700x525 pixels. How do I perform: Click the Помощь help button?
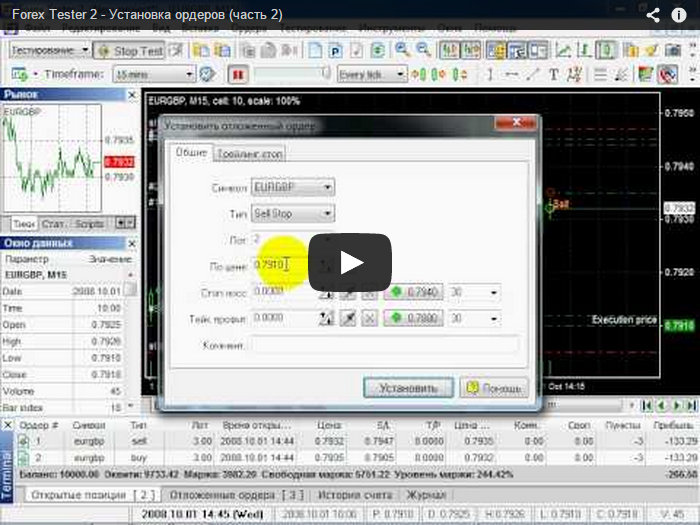coord(494,388)
